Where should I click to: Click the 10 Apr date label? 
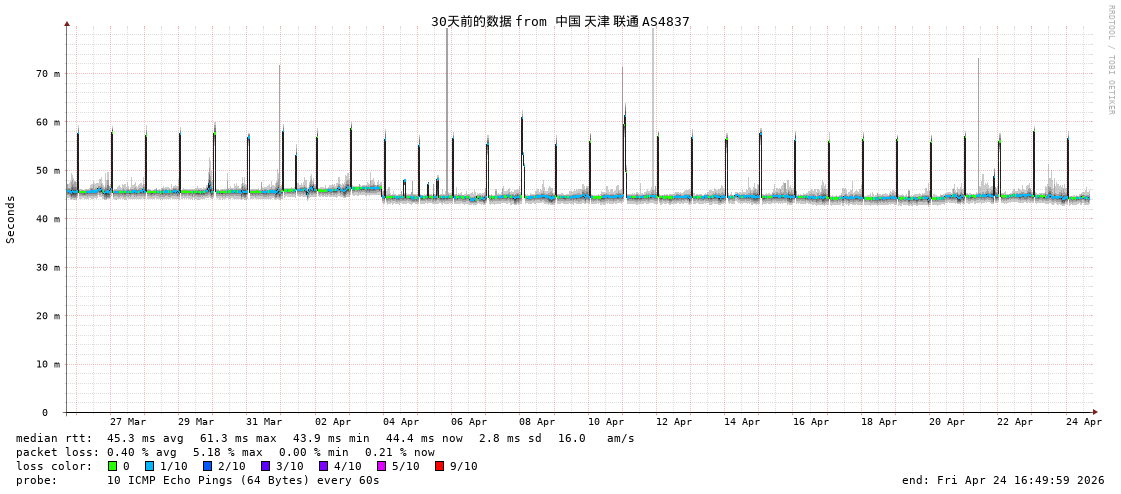click(x=606, y=422)
